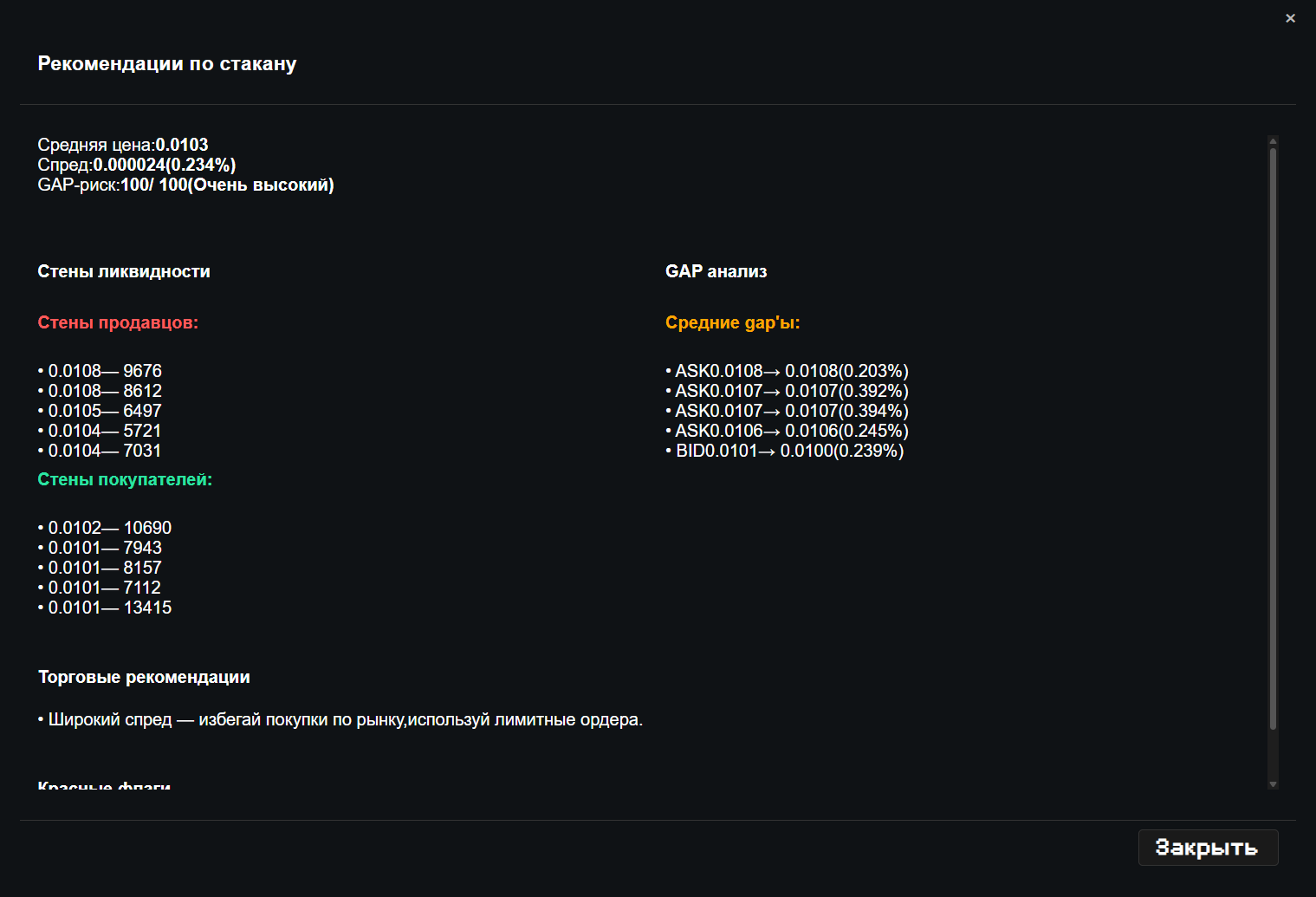This screenshot has width=1316, height=897.
Task: Click the Рекомендации по стакану title
Action: 167,63
